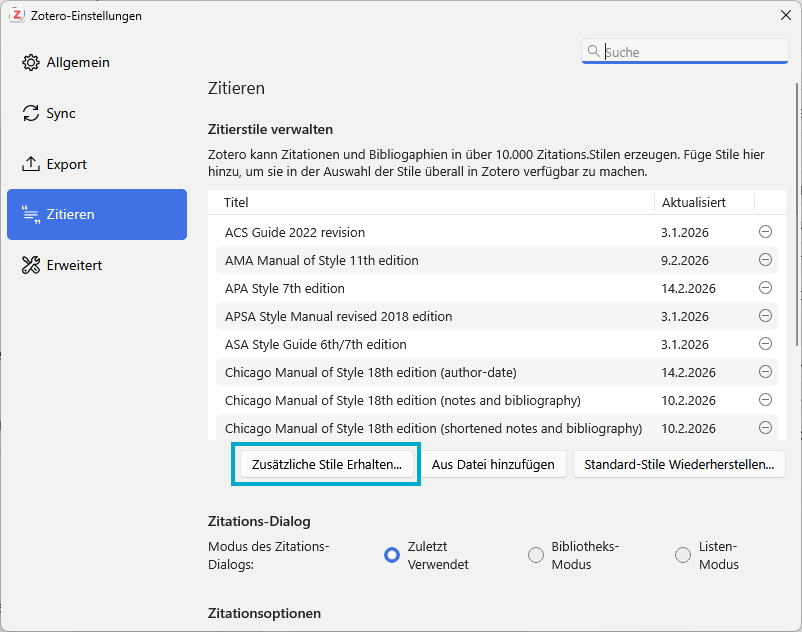Select Chicago Manual of Style 18th edition (author-date)
This screenshot has height=632, width=802.
coord(497,372)
